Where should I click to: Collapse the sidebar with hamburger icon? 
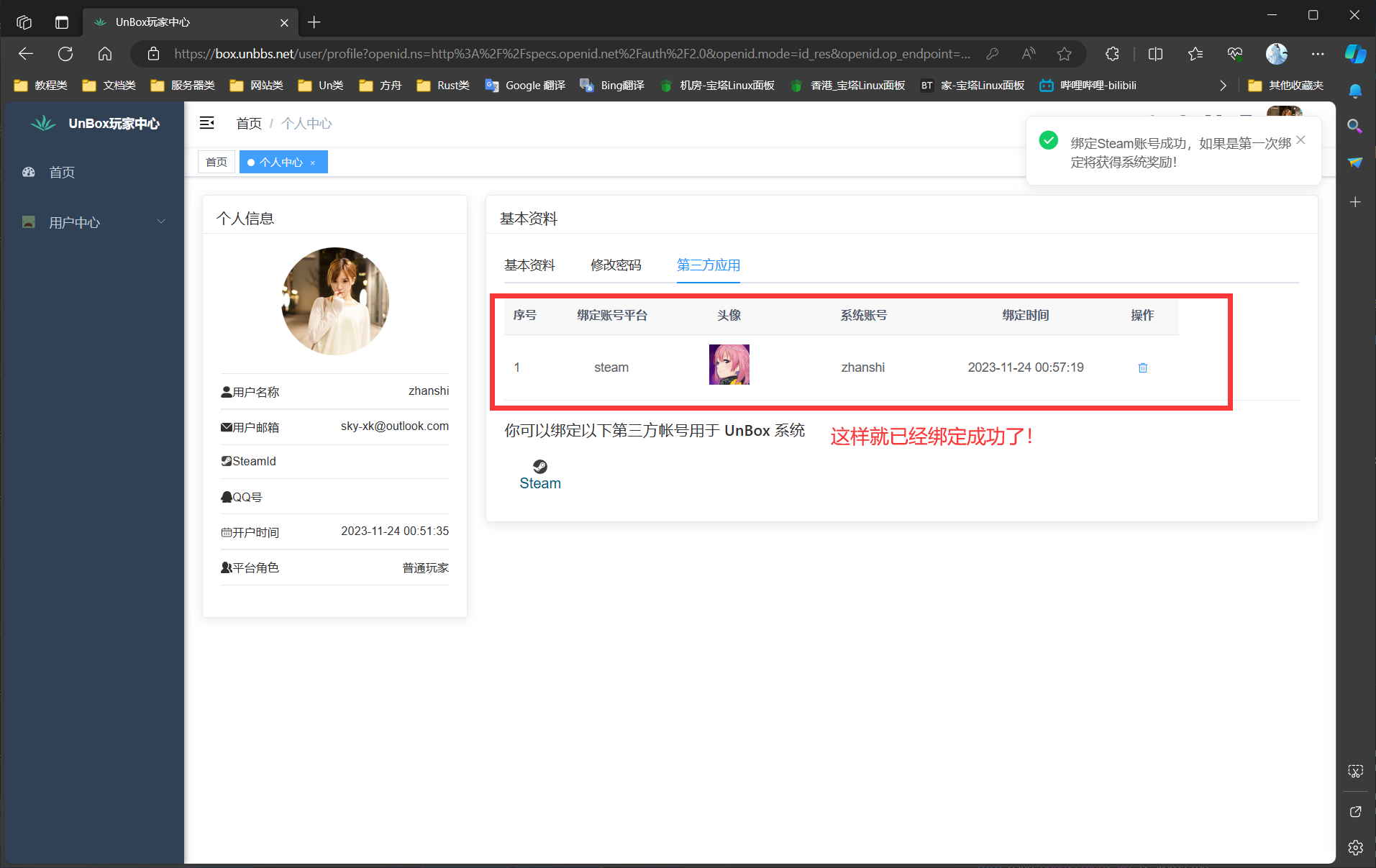(x=207, y=123)
